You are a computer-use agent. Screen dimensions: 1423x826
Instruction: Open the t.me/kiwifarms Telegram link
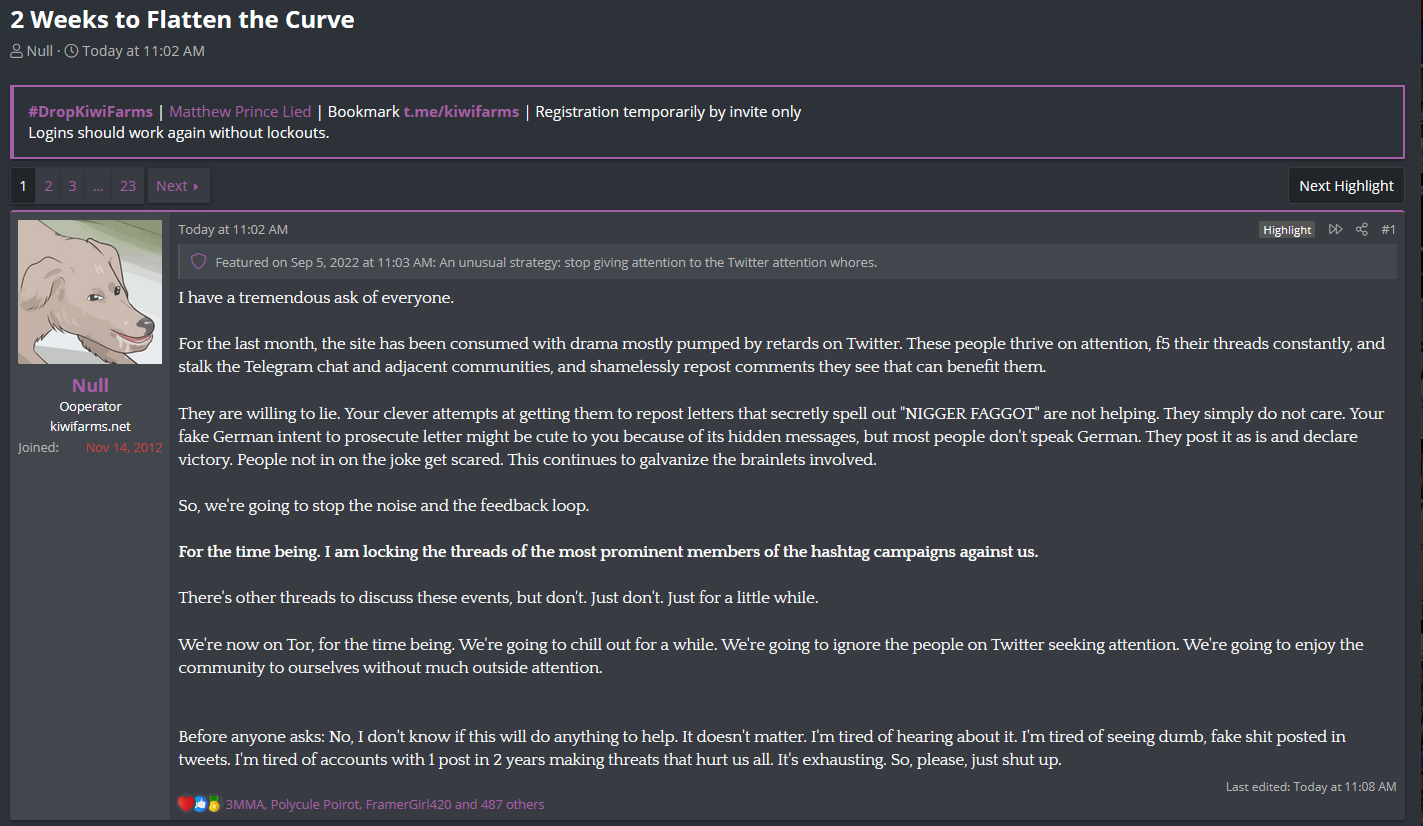click(x=461, y=112)
